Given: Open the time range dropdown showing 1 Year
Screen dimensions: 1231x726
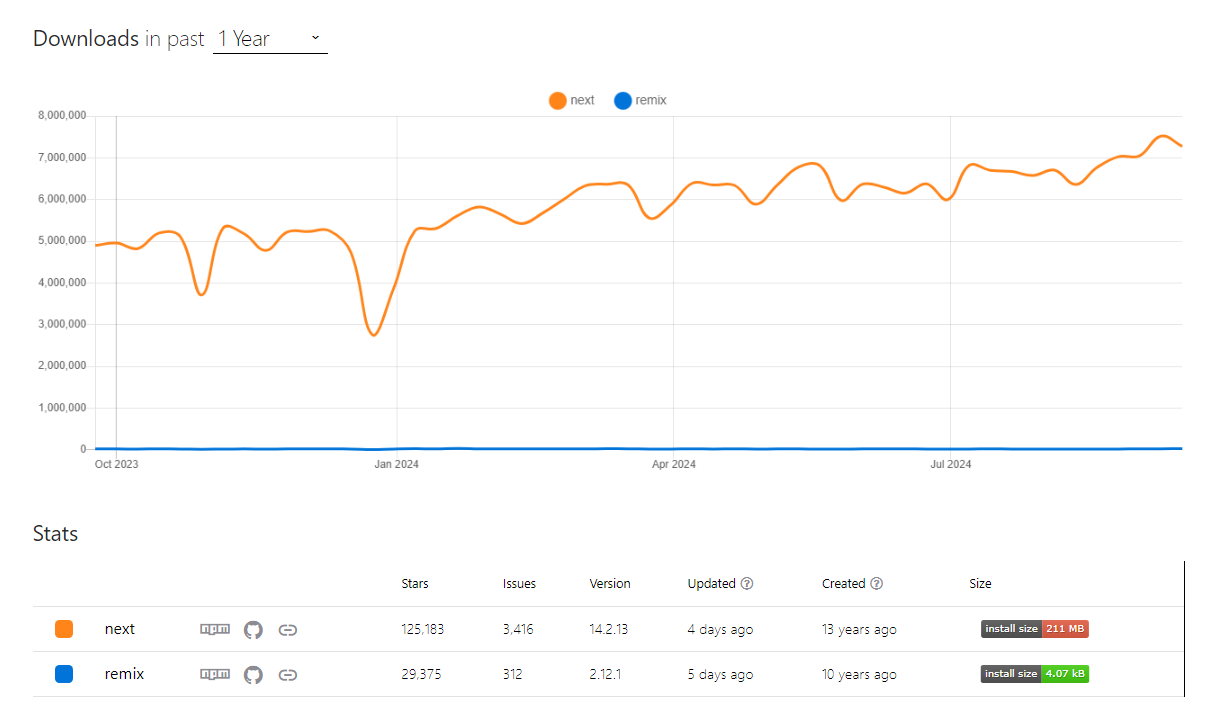Looking at the screenshot, I should pos(270,39).
